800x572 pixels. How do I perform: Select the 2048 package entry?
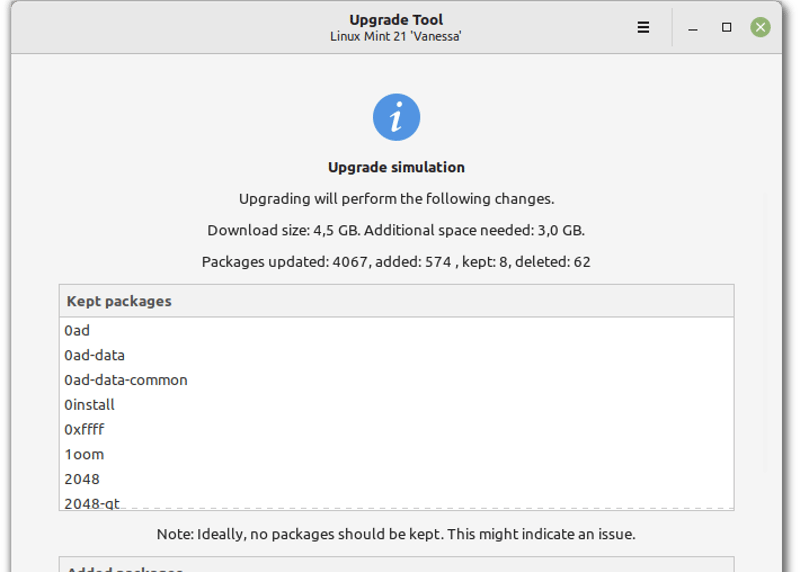tap(82, 479)
